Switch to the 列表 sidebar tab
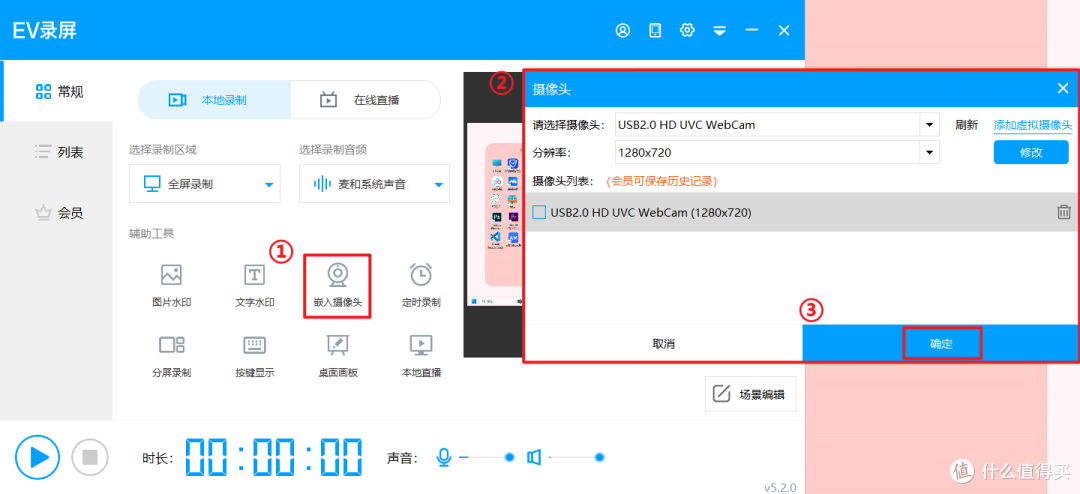The height and width of the screenshot is (494, 1080). pyautogui.click(x=57, y=152)
